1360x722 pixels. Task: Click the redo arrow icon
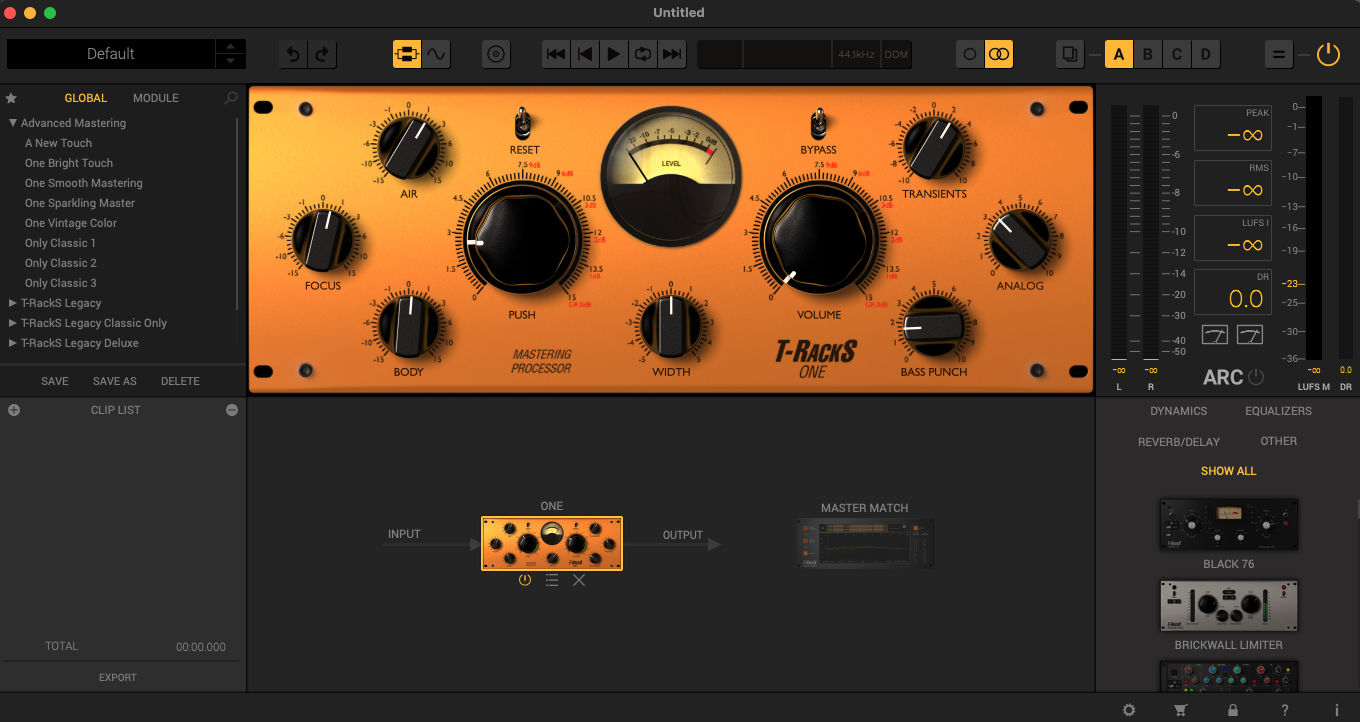click(x=321, y=54)
